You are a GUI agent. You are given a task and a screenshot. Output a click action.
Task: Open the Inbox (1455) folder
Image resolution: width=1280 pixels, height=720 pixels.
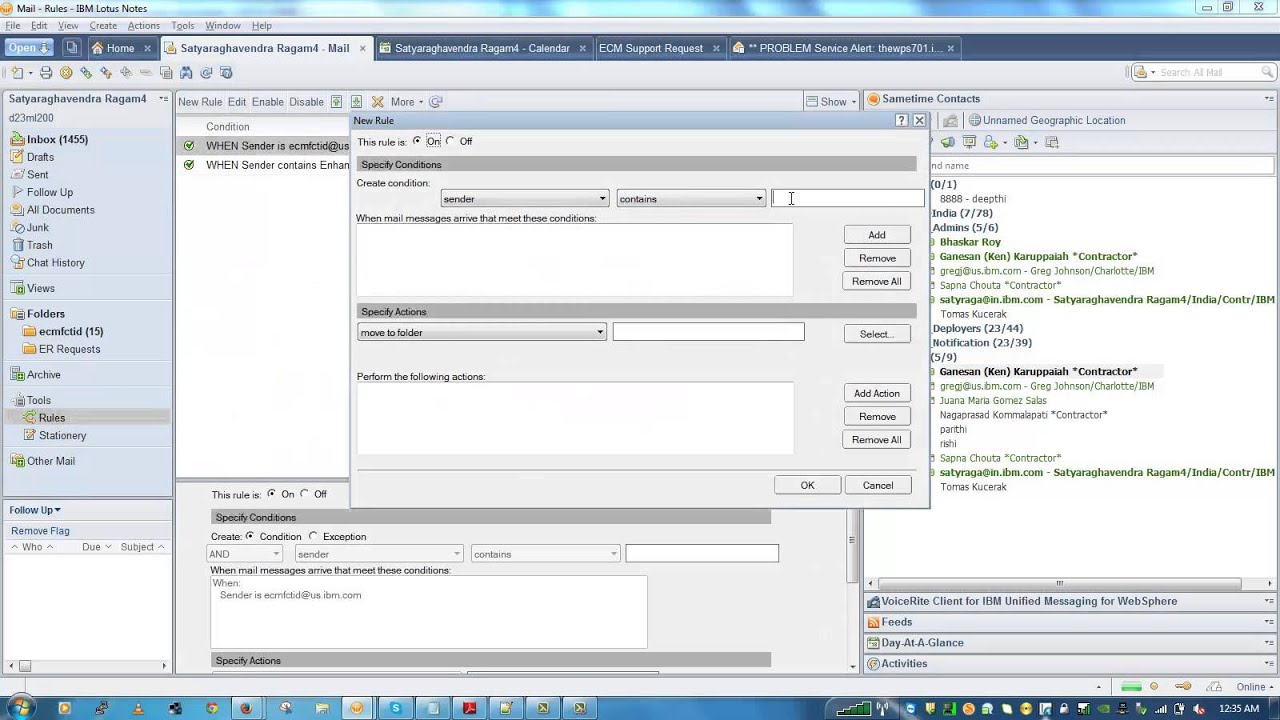click(57, 140)
